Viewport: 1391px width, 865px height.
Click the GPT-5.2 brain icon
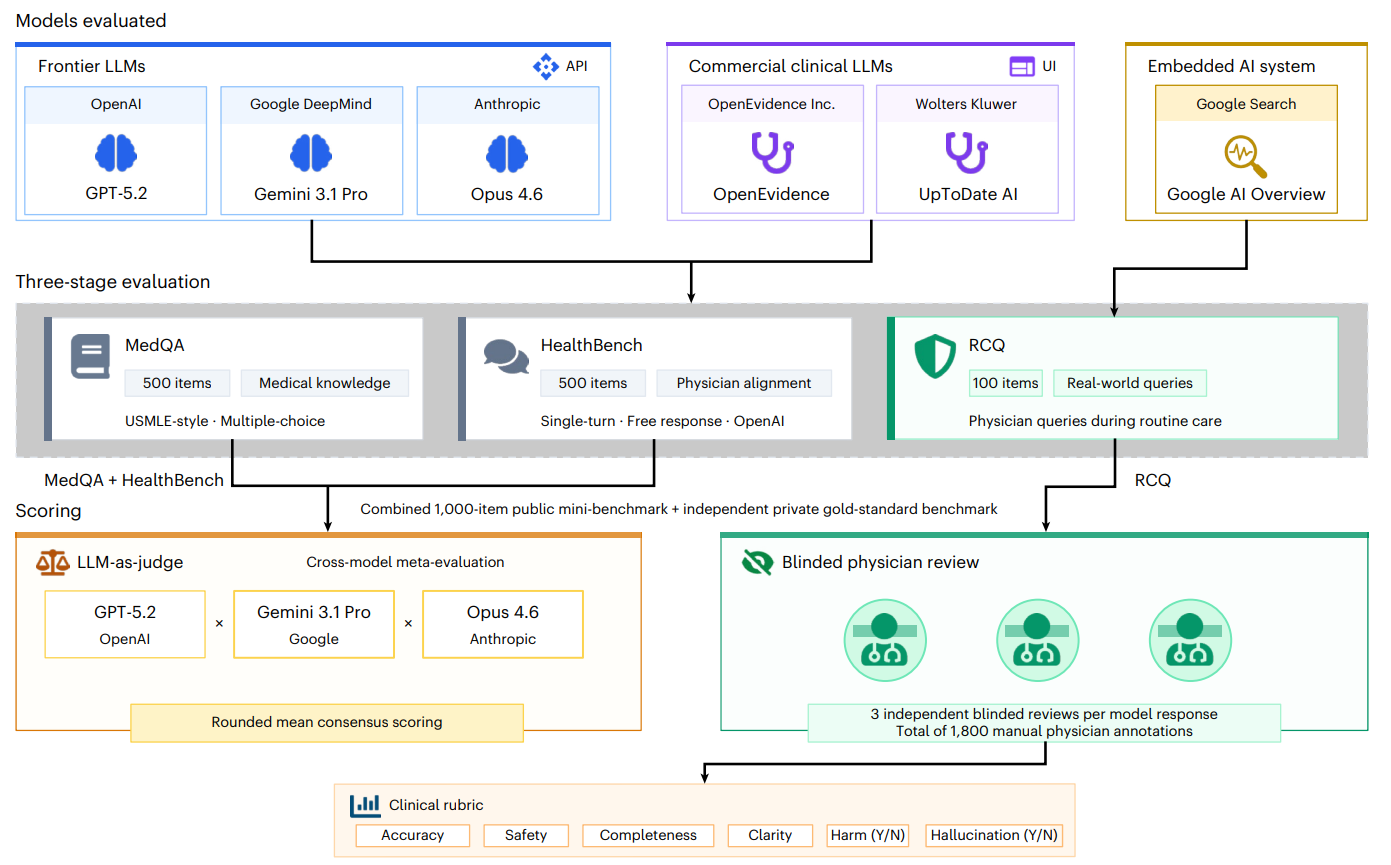(115, 153)
